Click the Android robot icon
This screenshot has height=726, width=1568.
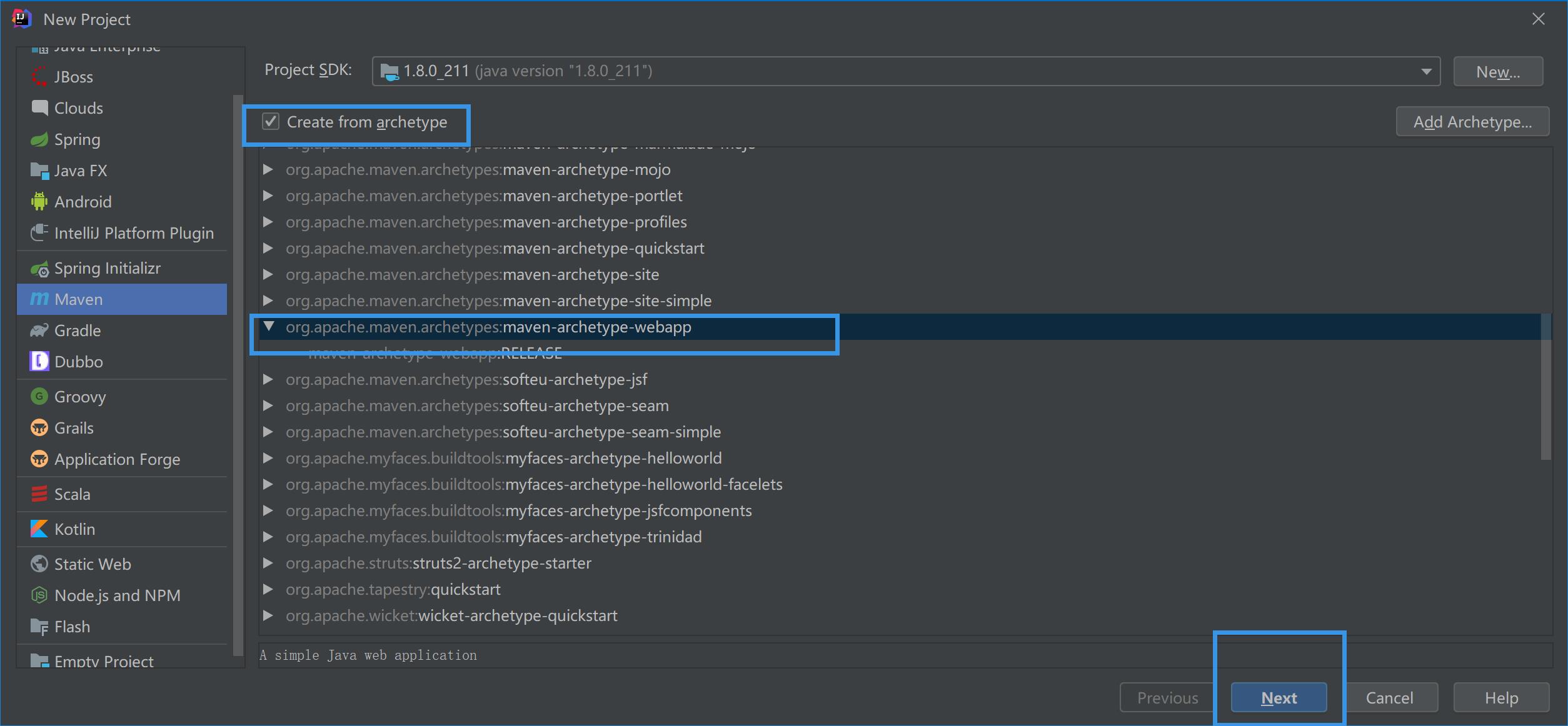(39, 201)
